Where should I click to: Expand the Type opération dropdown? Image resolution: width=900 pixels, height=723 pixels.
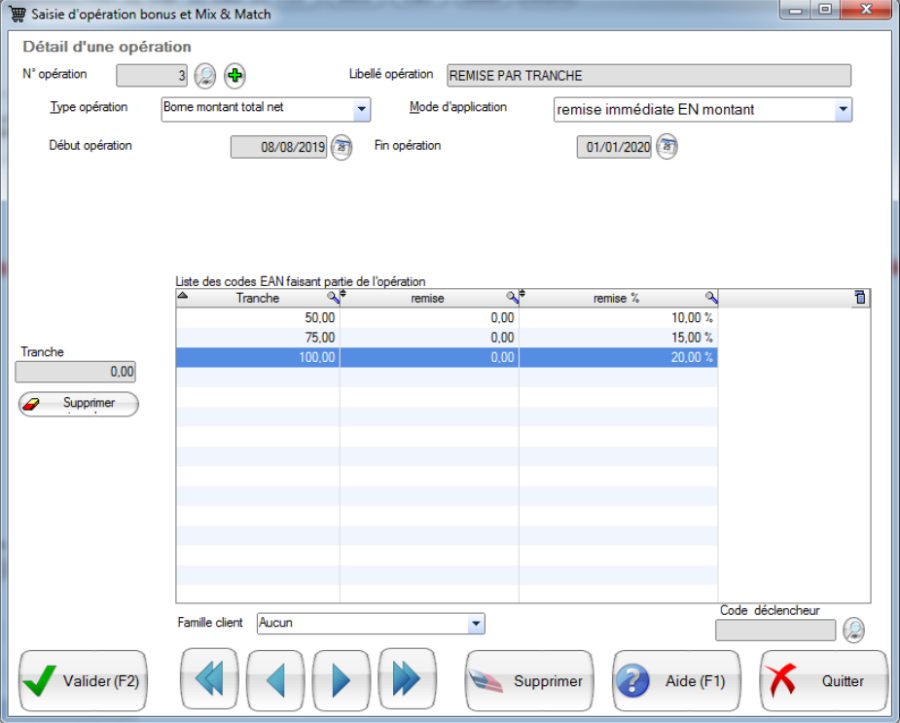click(x=361, y=109)
